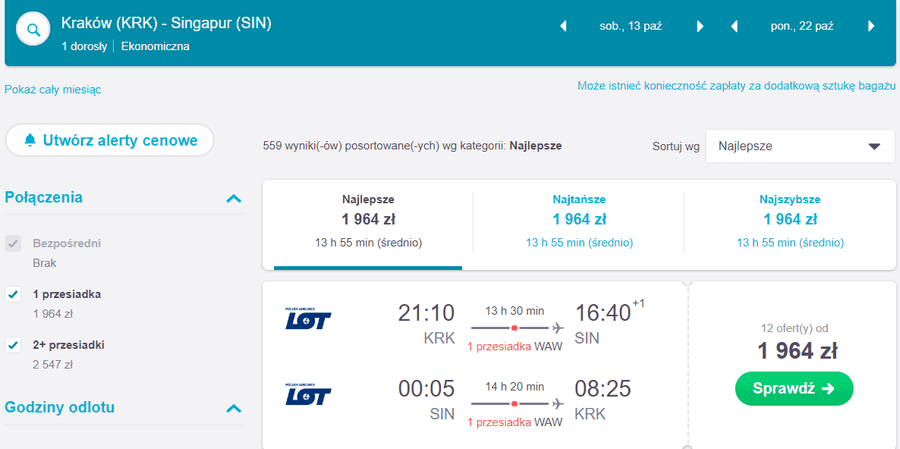Click the search magnifier icon
This screenshot has height=449, width=900.
[34, 30]
